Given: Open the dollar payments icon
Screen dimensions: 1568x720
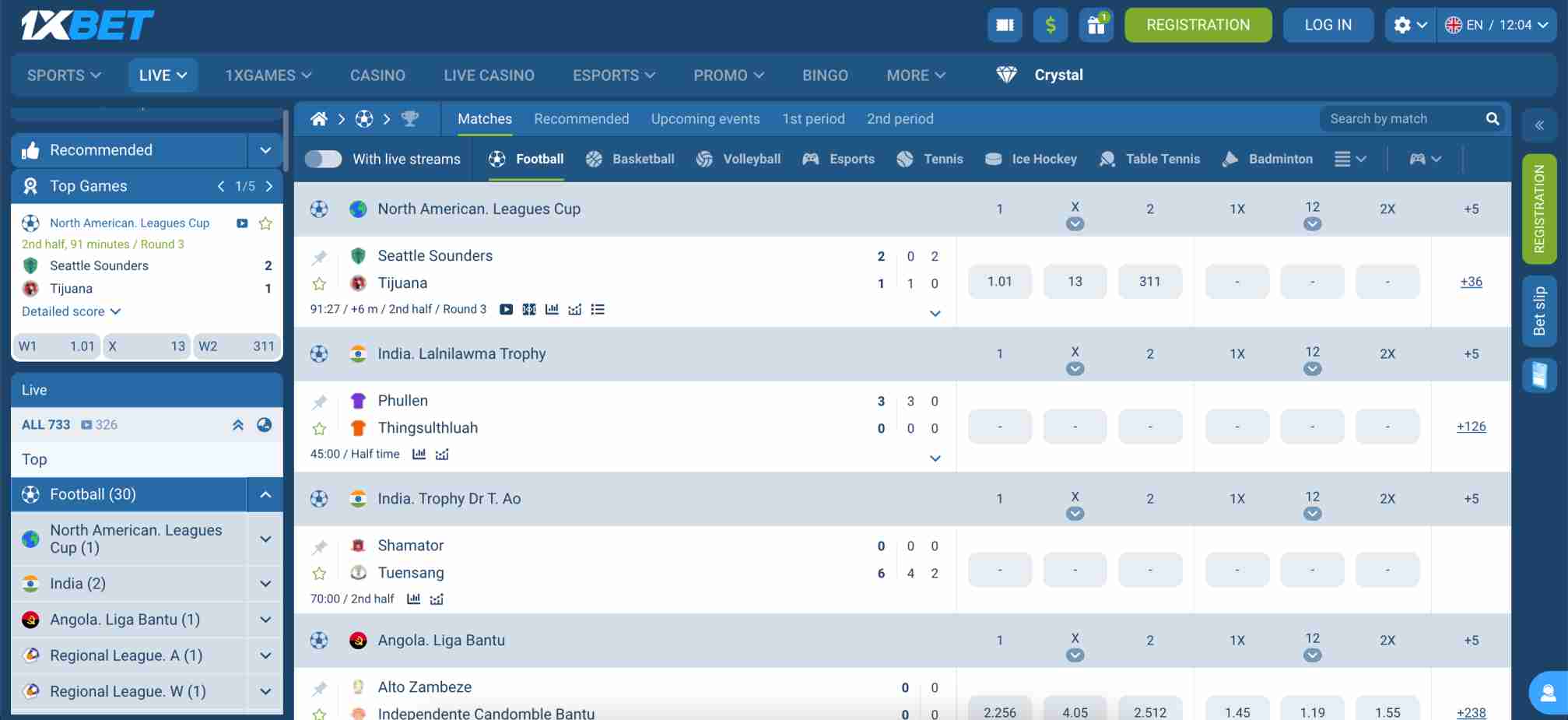Looking at the screenshot, I should coord(1051,25).
